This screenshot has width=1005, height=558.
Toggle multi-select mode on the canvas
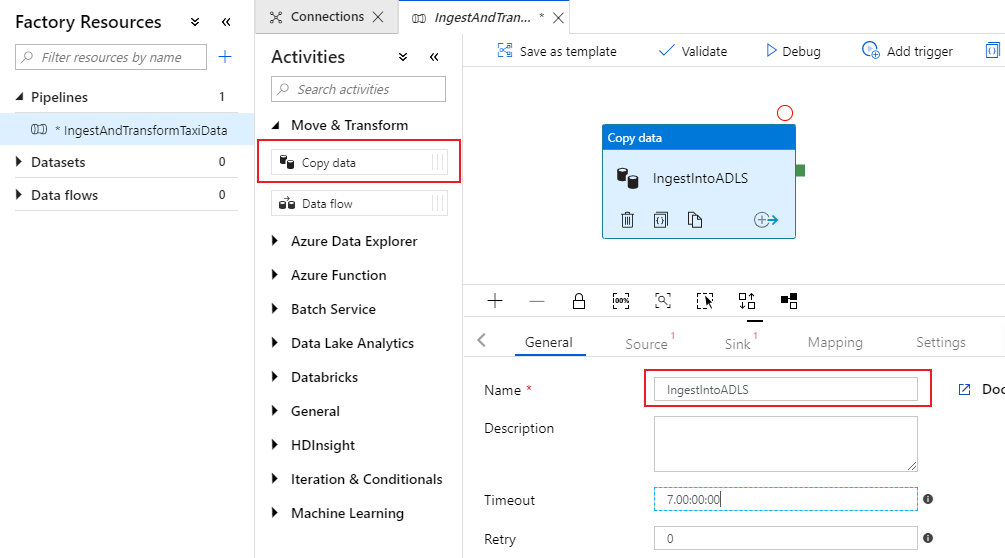[705, 301]
